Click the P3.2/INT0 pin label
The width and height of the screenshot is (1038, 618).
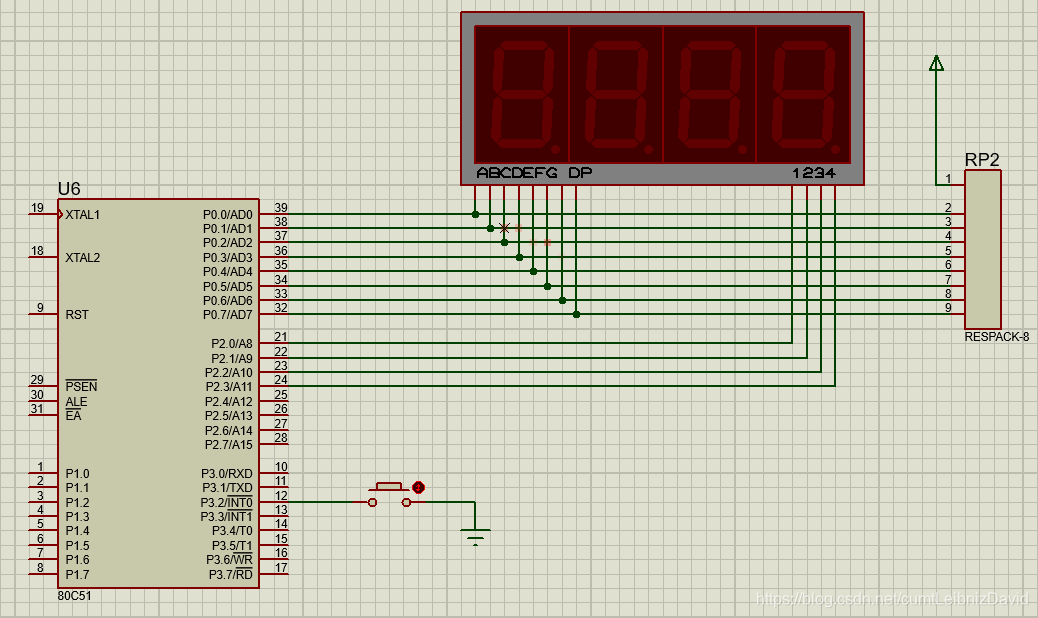pyautogui.click(x=226, y=502)
